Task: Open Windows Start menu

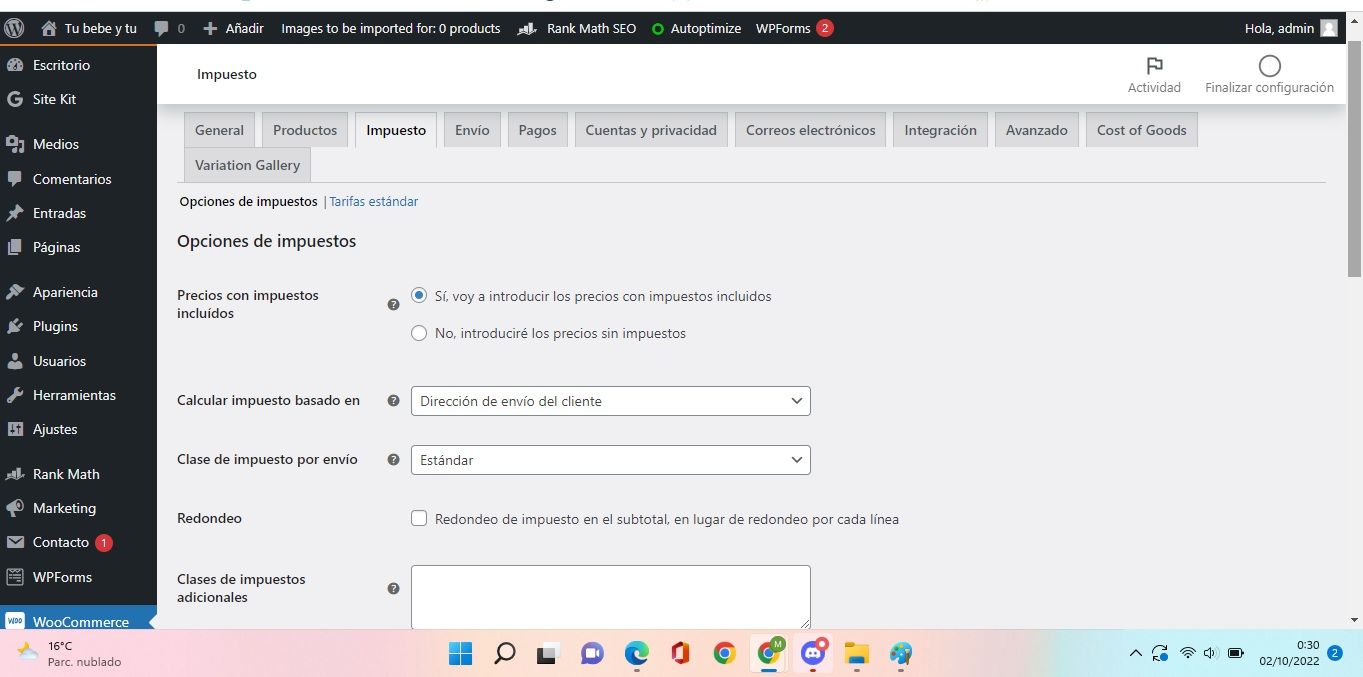Action: click(460, 654)
